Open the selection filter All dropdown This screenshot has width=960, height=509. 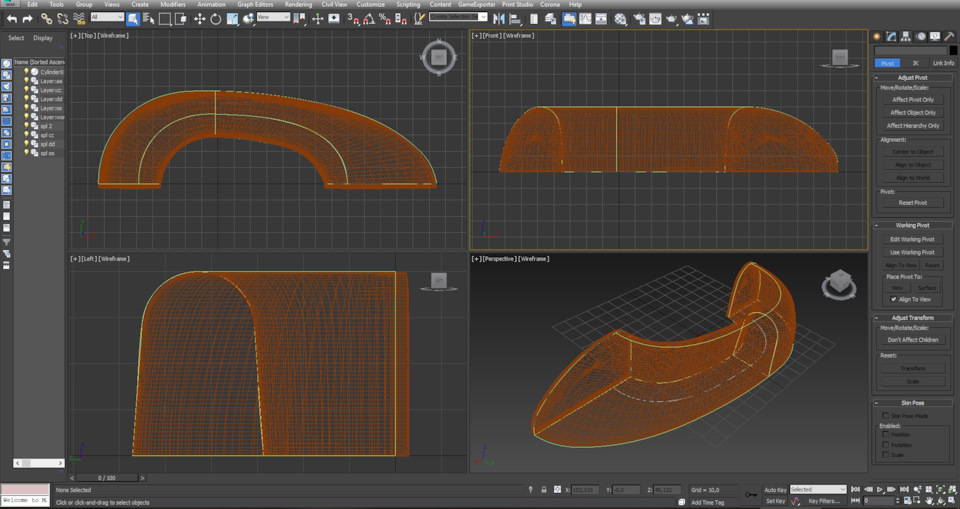point(107,17)
